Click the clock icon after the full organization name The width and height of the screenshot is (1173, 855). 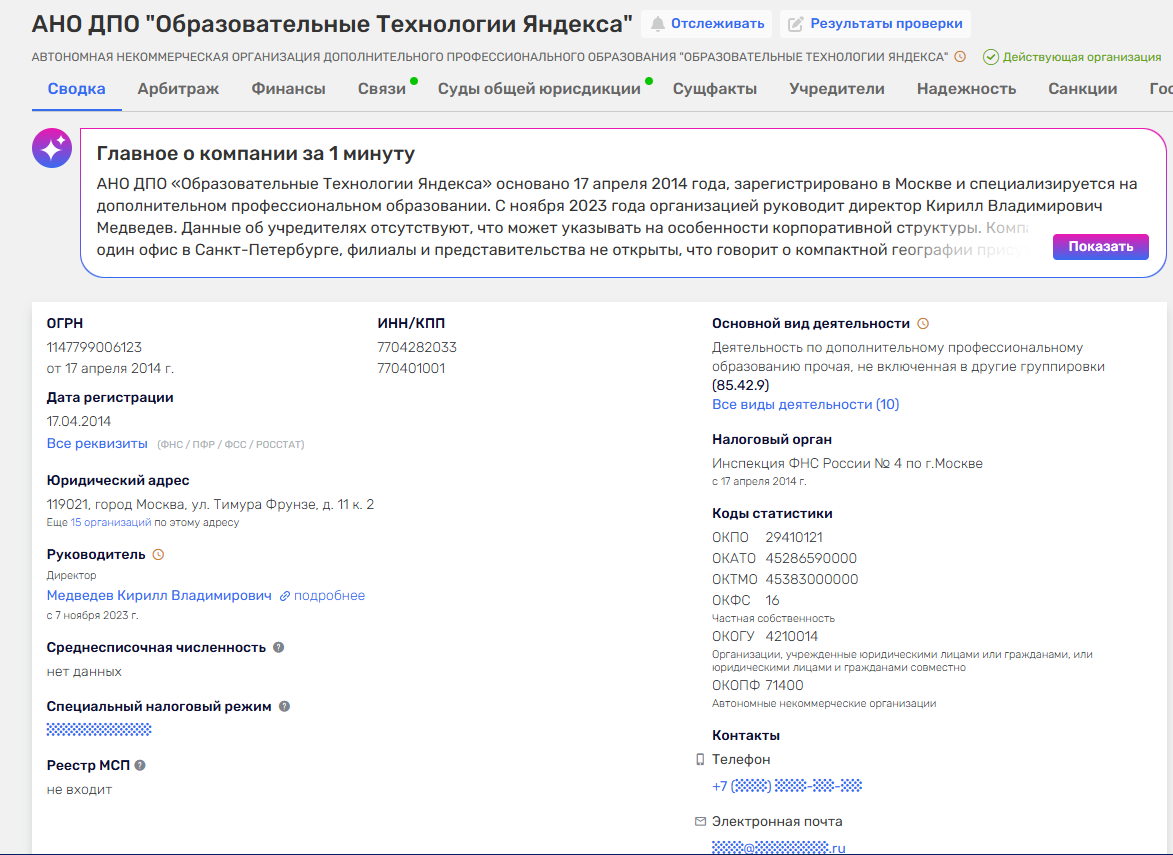pyautogui.click(x=961, y=57)
